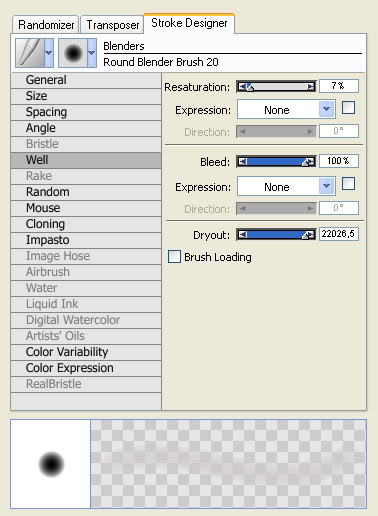Image resolution: width=378 pixels, height=516 pixels.
Task: Open the Random settings section
Action: pos(86,192)
